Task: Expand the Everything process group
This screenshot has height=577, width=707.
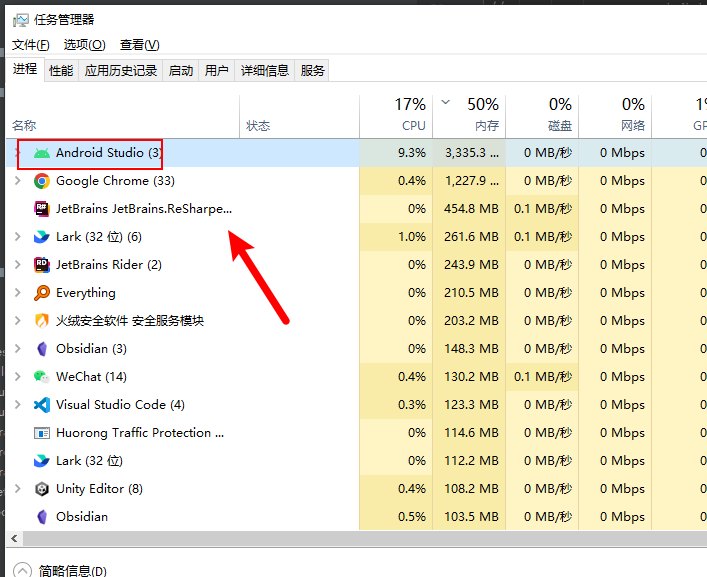Action: pyautogui.click(x=18, y=293)
